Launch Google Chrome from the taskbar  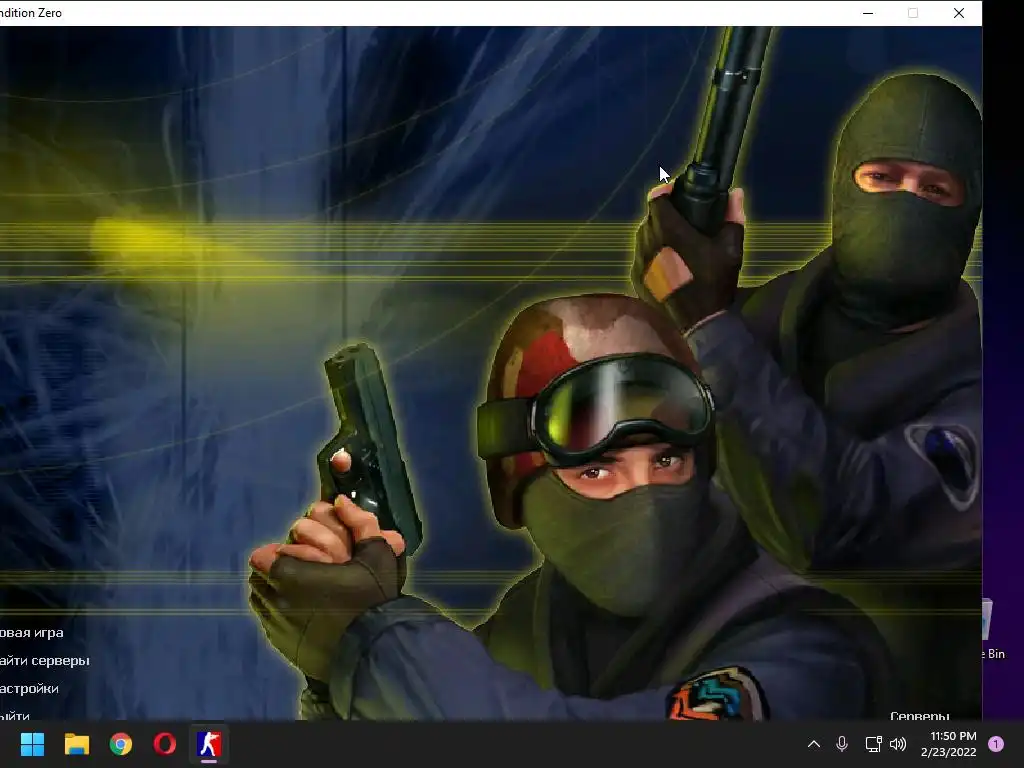[121, 744]
